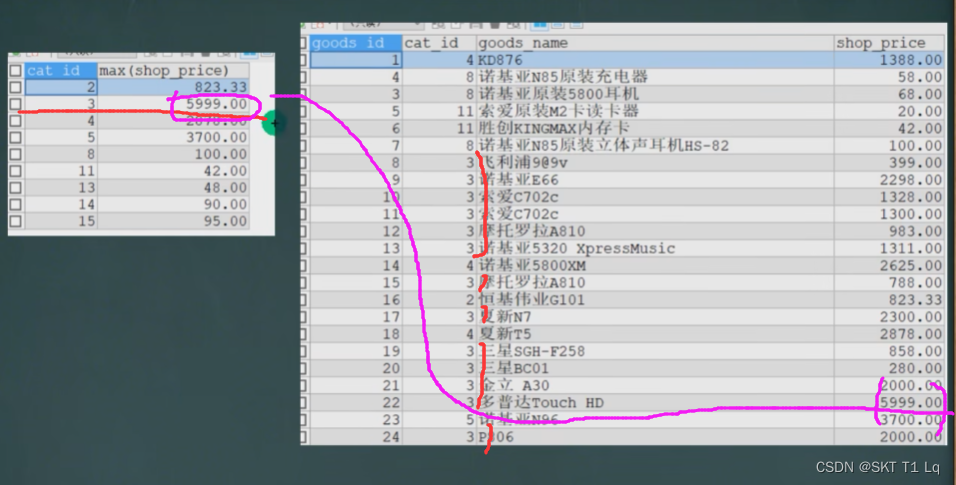Open the mode dropdown above the cat_id results
The height and width of the screenshot is (485, 956).
pos(96,54)
